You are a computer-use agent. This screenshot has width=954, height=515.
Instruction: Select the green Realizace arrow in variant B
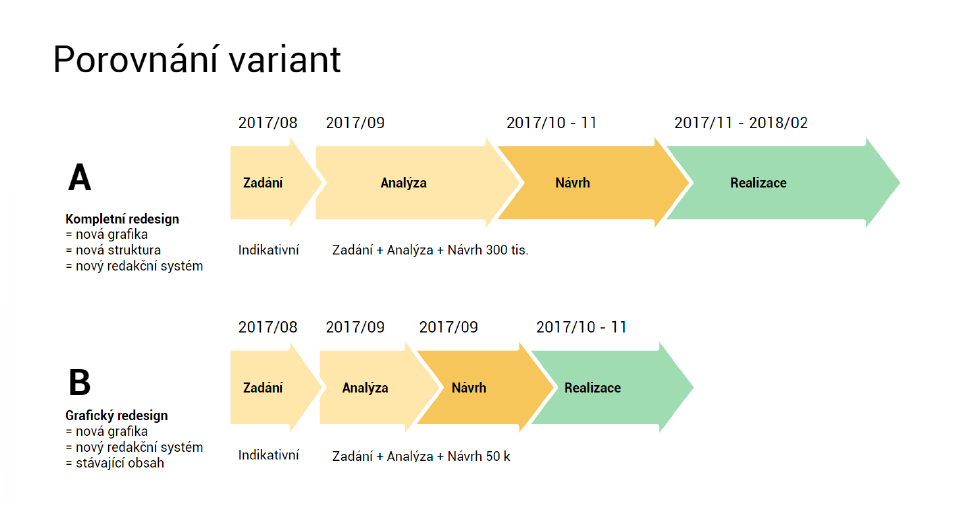[x=594, y=388]
